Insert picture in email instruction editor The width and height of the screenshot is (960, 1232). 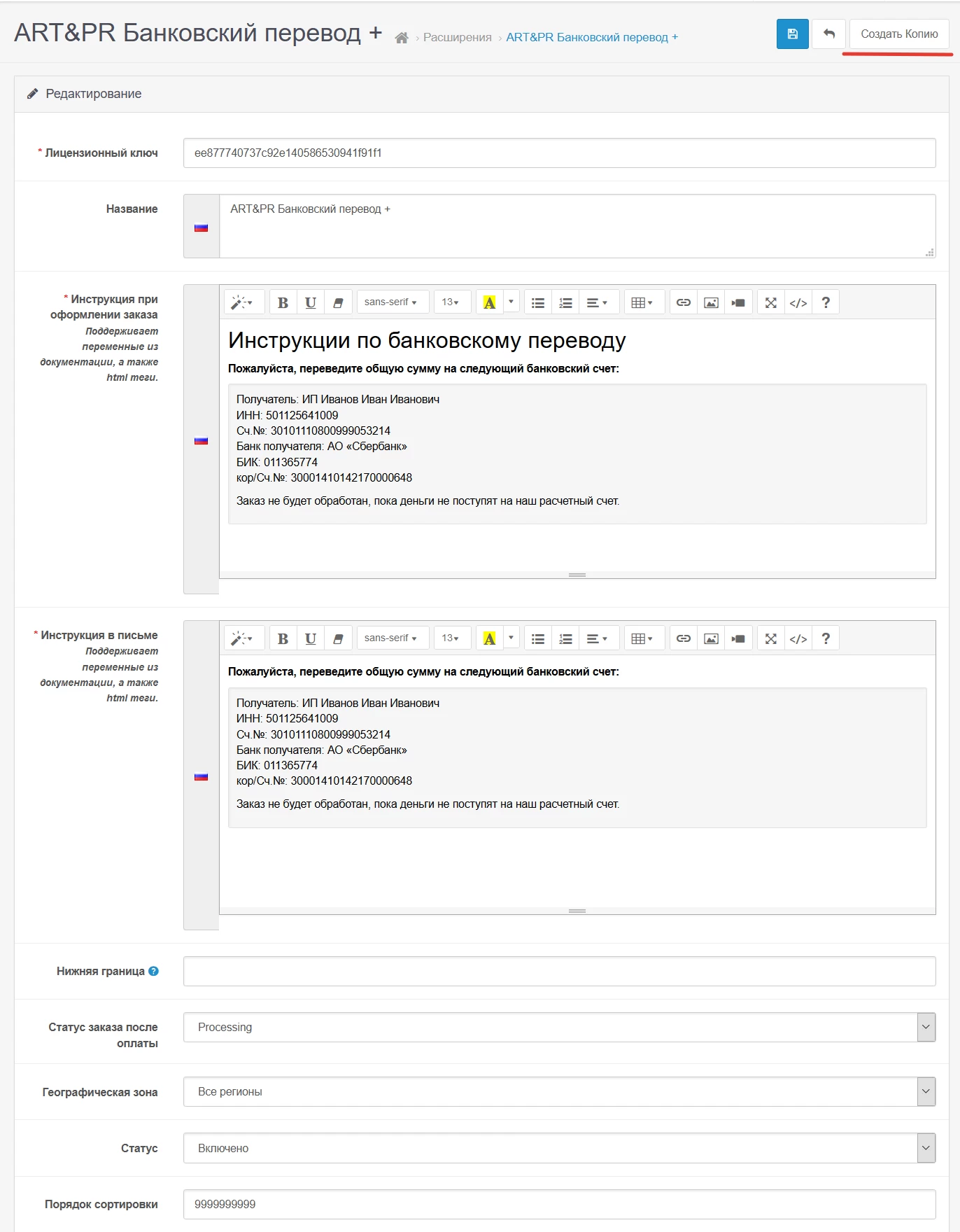pos(711,638)
